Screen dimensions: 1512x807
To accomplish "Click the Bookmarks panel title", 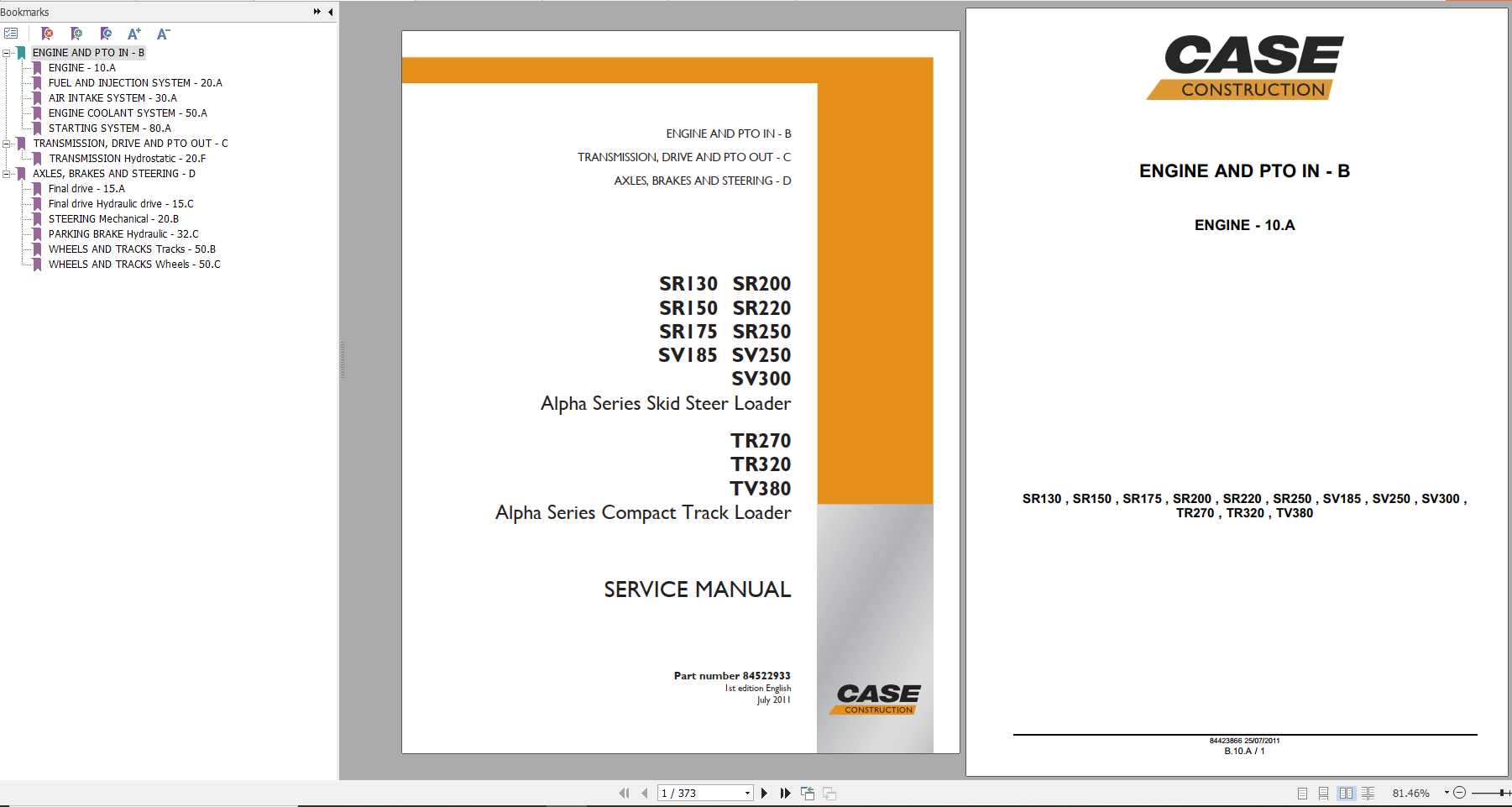I will click(x=24, y=12).
